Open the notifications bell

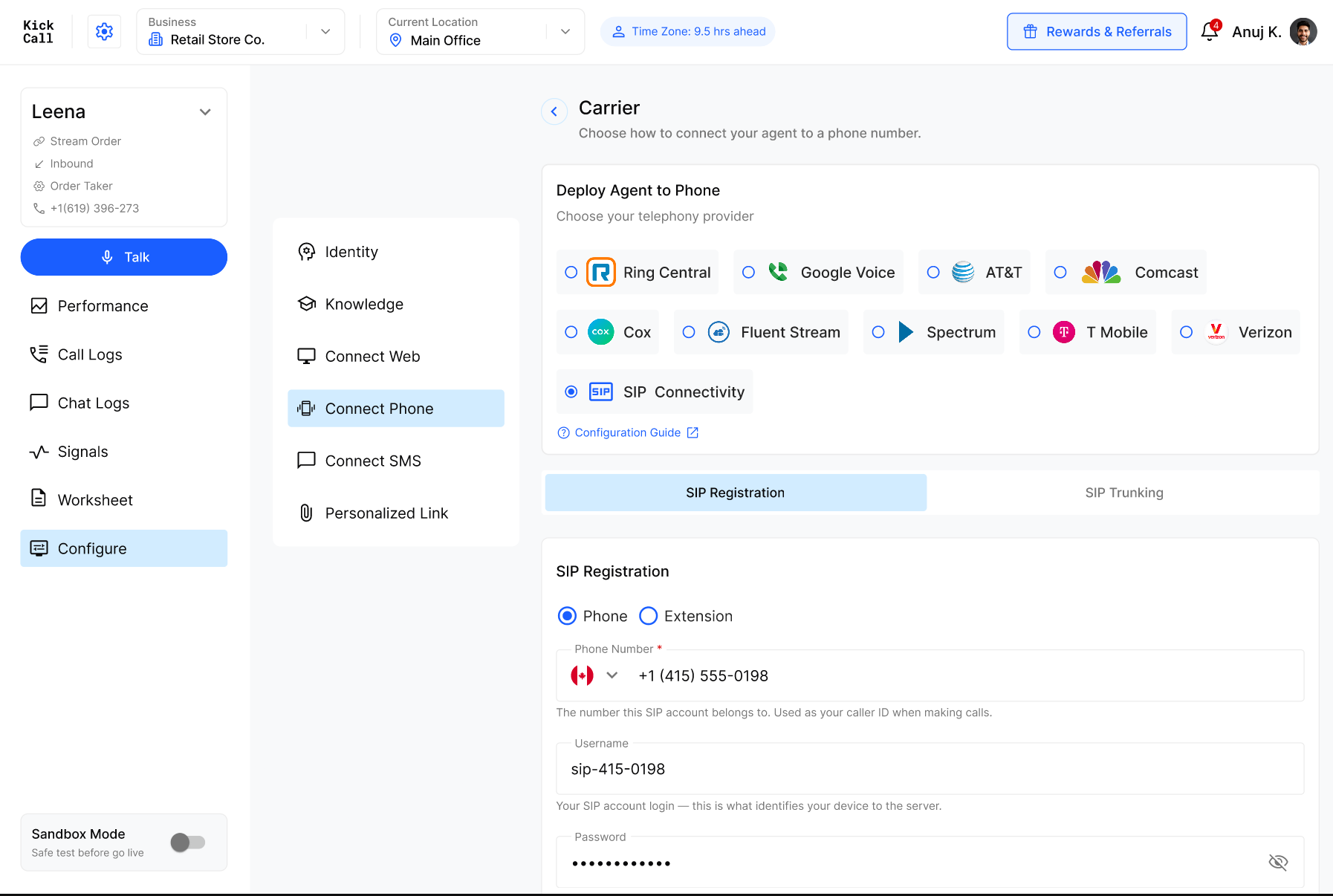[x=1210, y=31]
